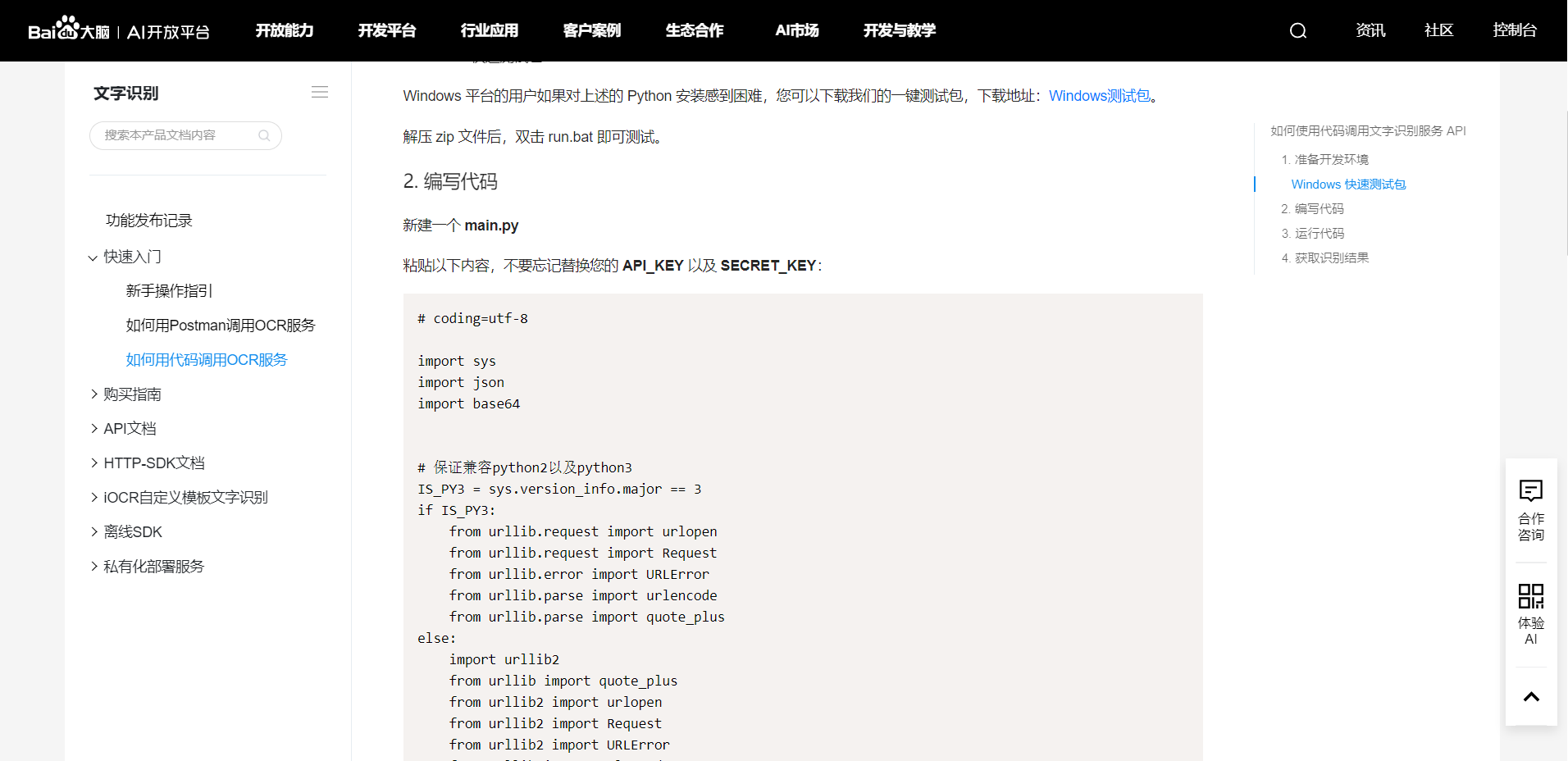Go to 社区 in top bar

point(1439,30)
